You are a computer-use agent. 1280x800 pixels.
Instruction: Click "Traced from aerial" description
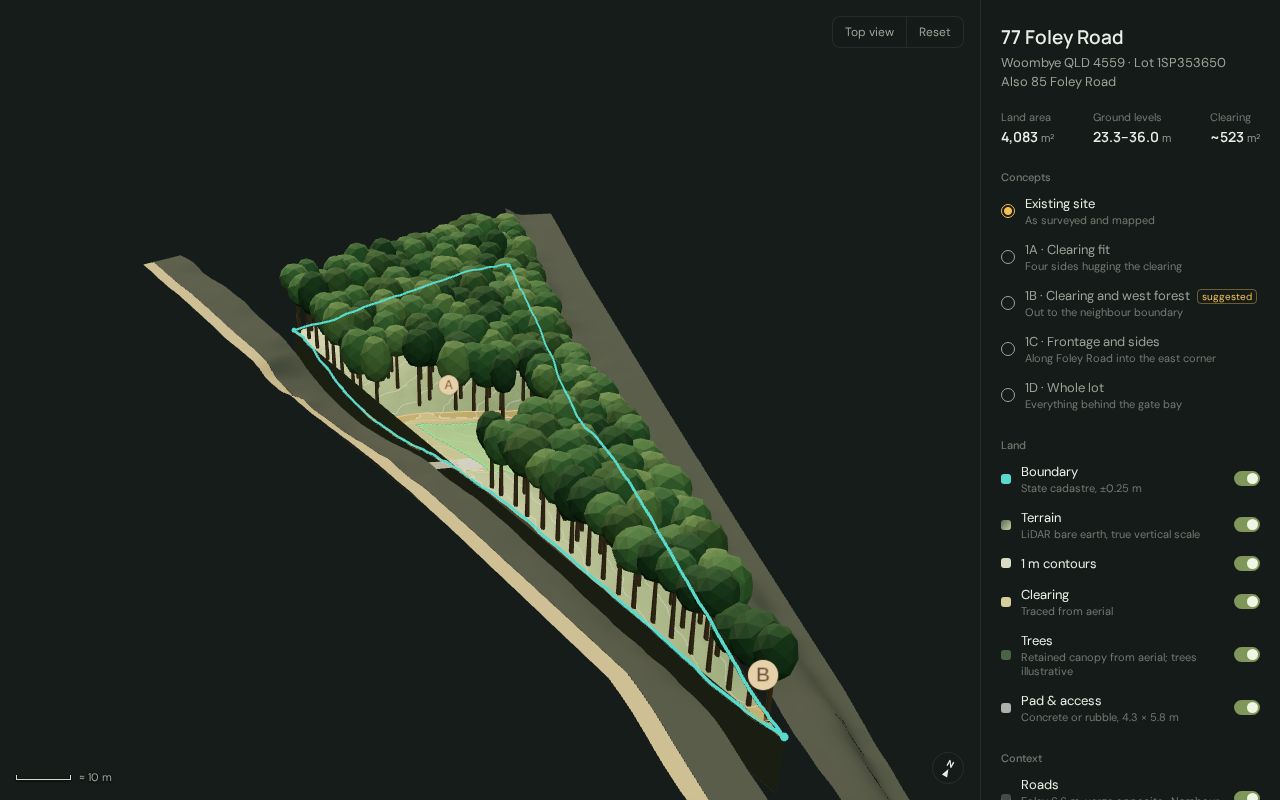click(1067, 612)
